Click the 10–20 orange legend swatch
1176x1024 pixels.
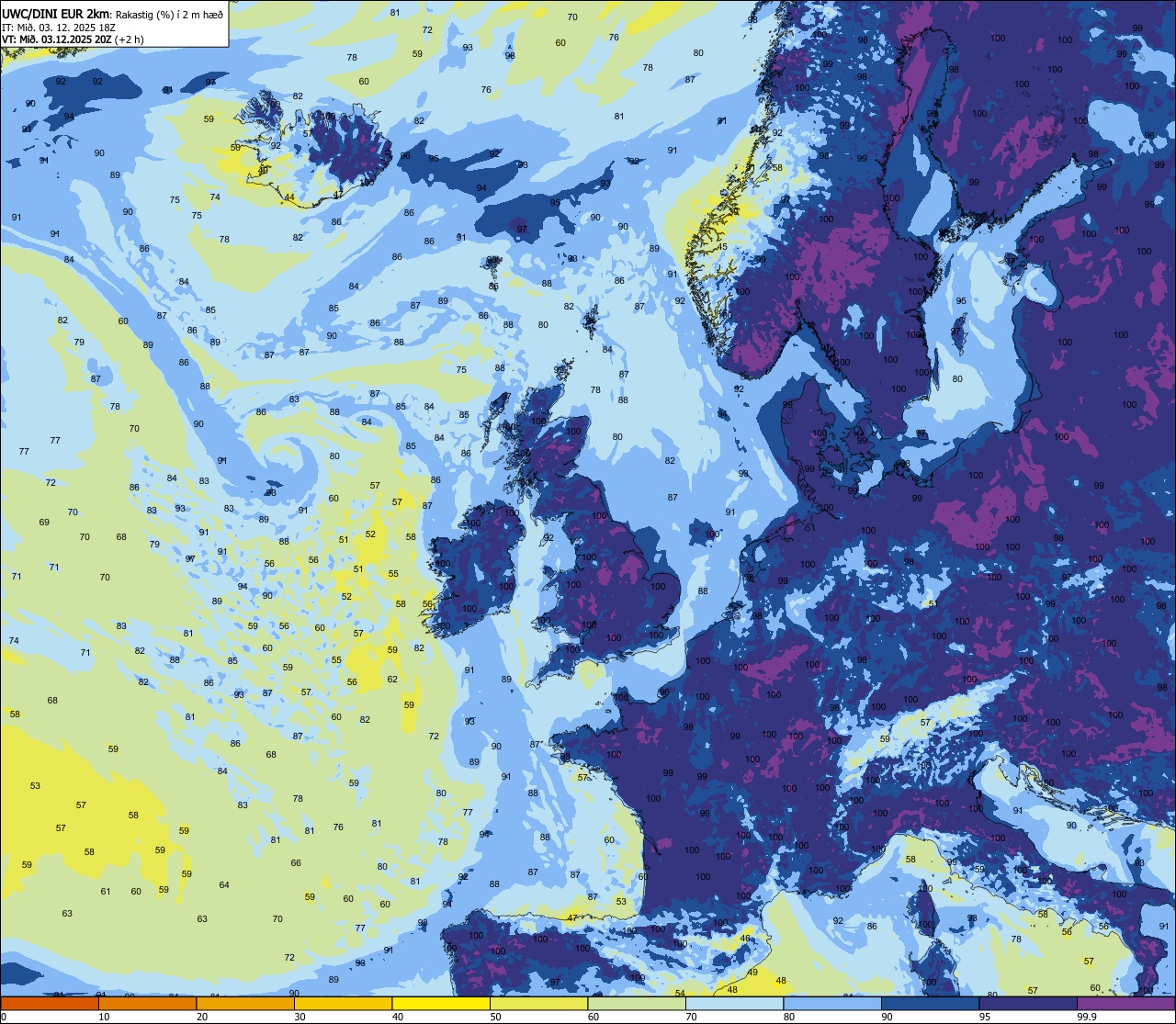click(147, 1003)
